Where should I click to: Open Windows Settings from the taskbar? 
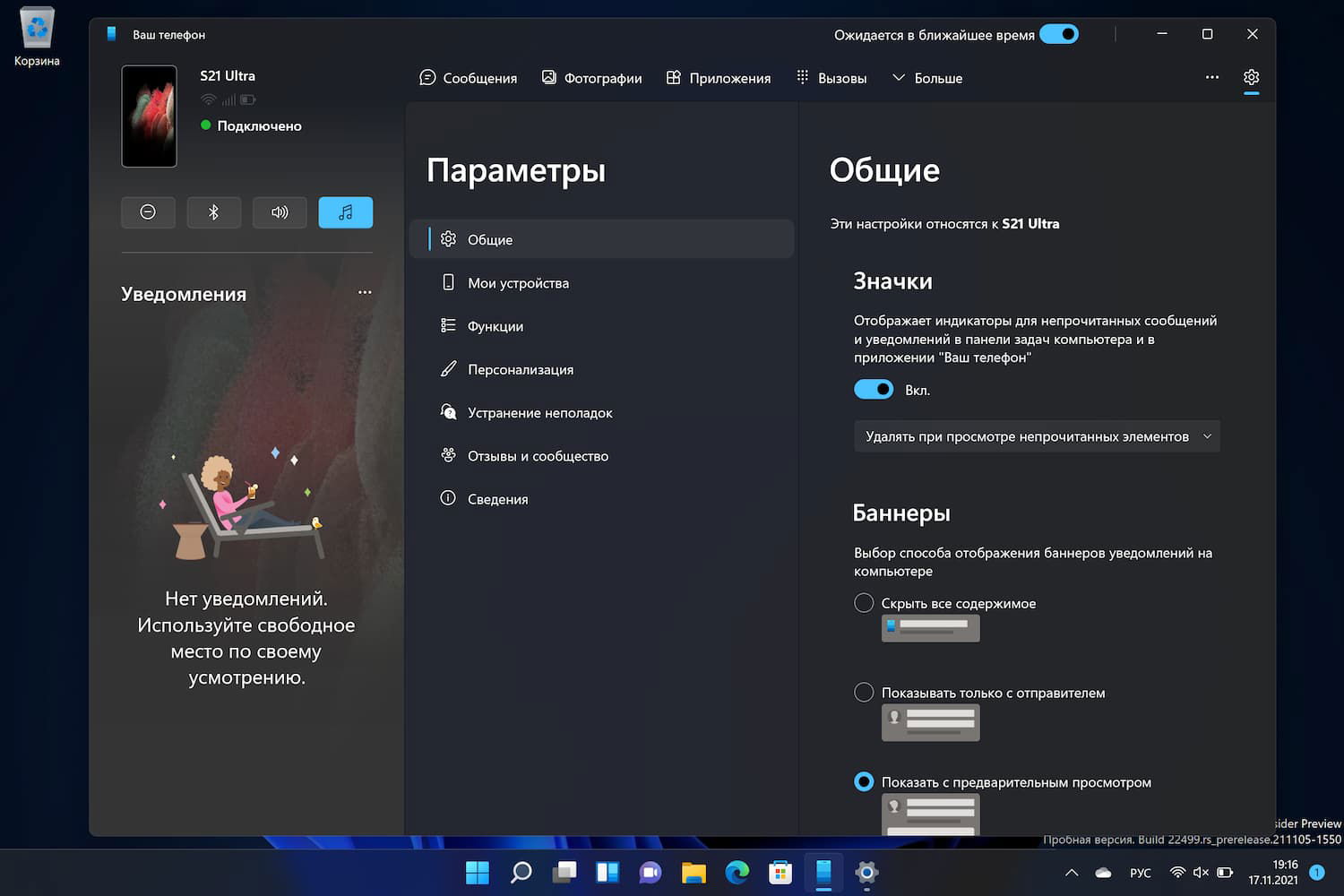click(x=866, y=872)
